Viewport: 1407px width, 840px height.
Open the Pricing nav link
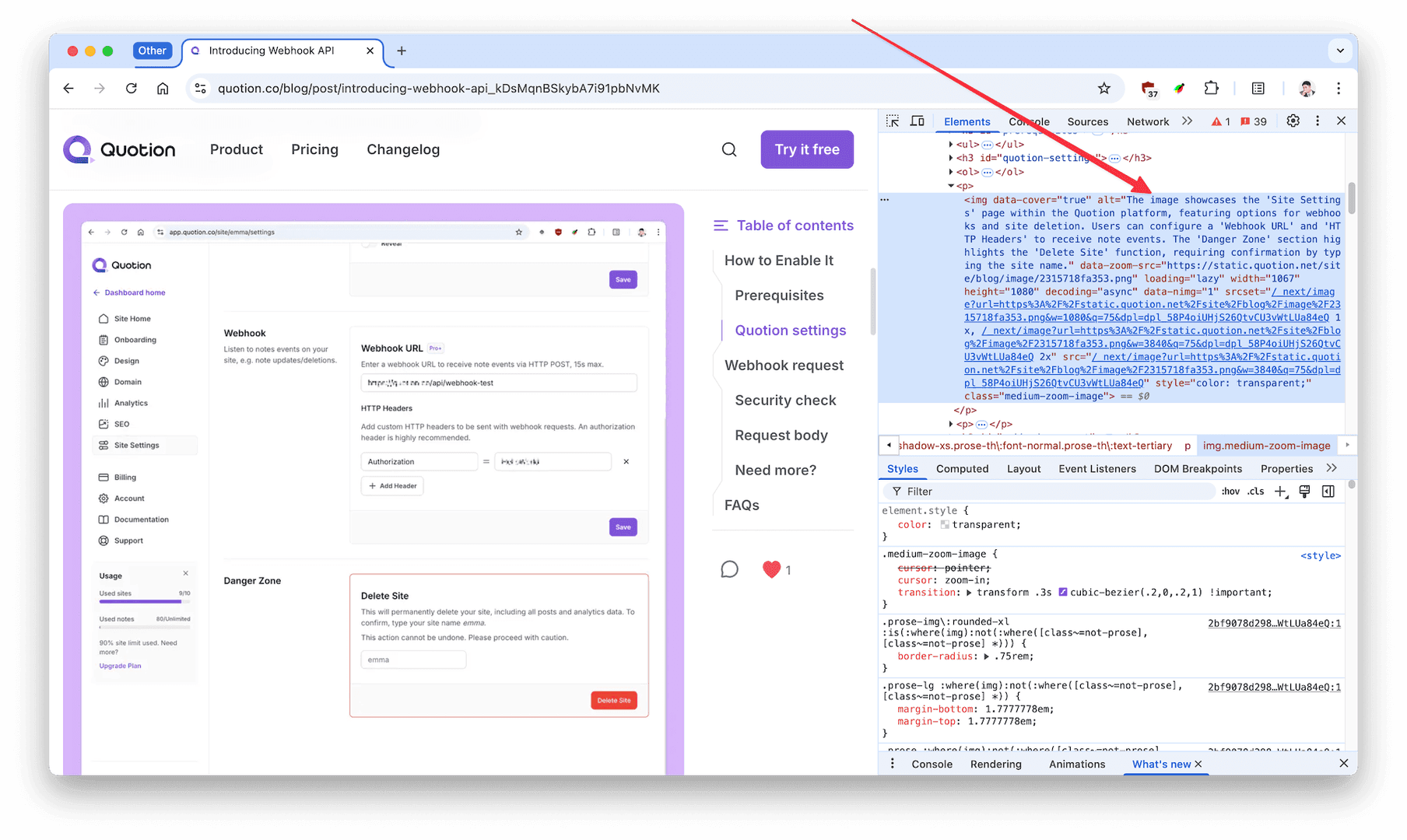tap(314, 149)
